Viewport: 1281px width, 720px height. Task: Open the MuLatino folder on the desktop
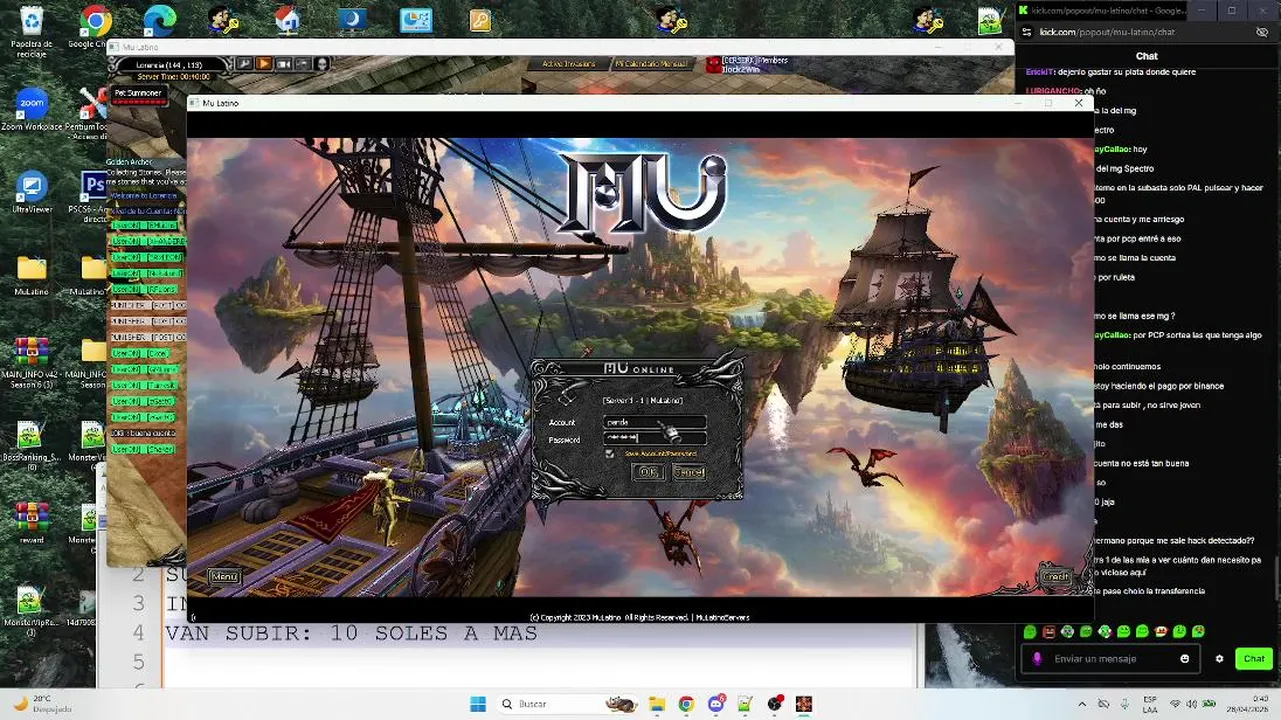32,275
